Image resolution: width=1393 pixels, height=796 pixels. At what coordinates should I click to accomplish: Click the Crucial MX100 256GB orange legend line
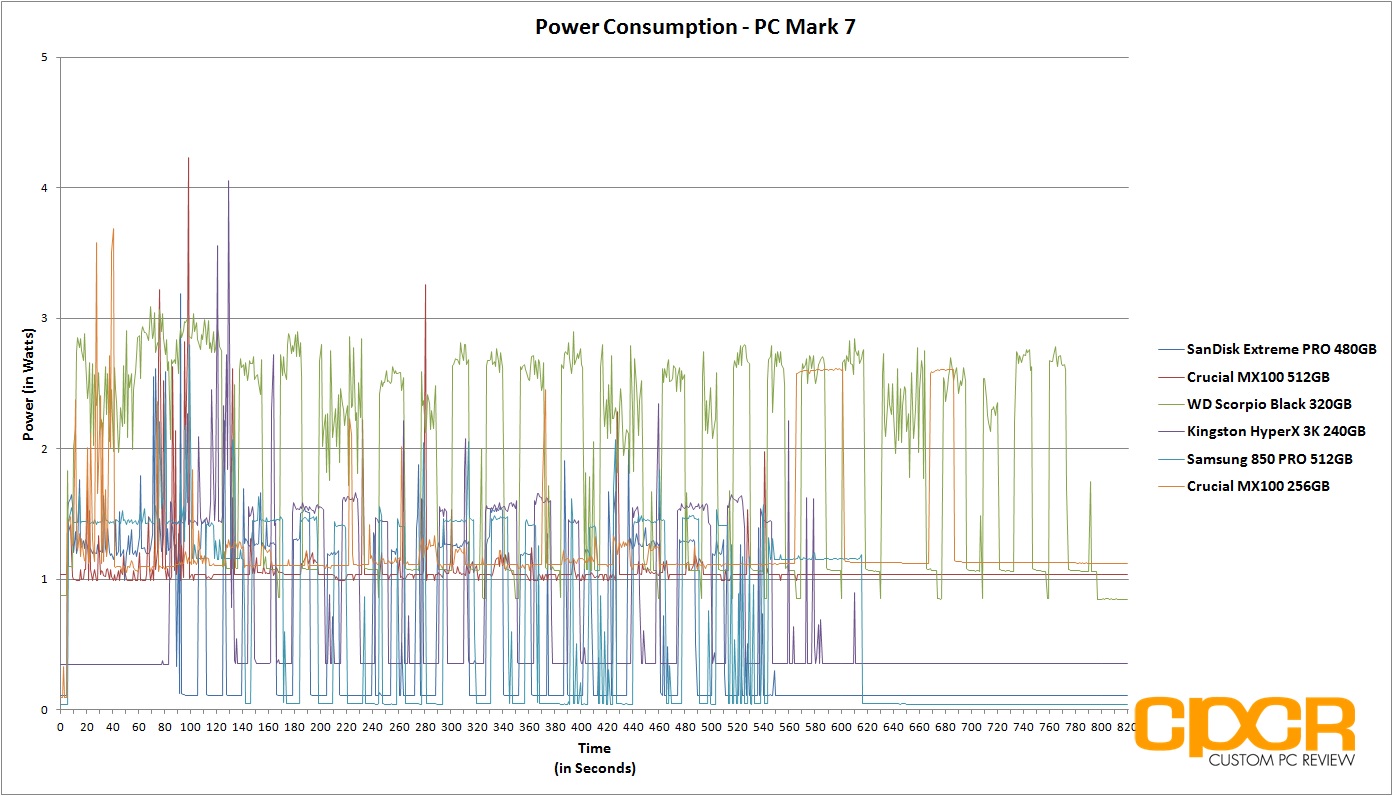tap(1170, 486)
